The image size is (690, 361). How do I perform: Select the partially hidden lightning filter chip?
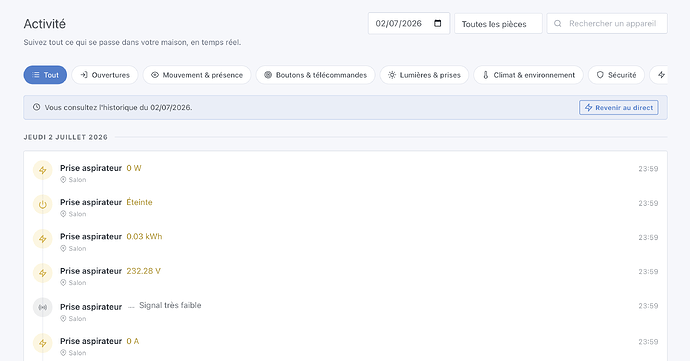[659, 75]
